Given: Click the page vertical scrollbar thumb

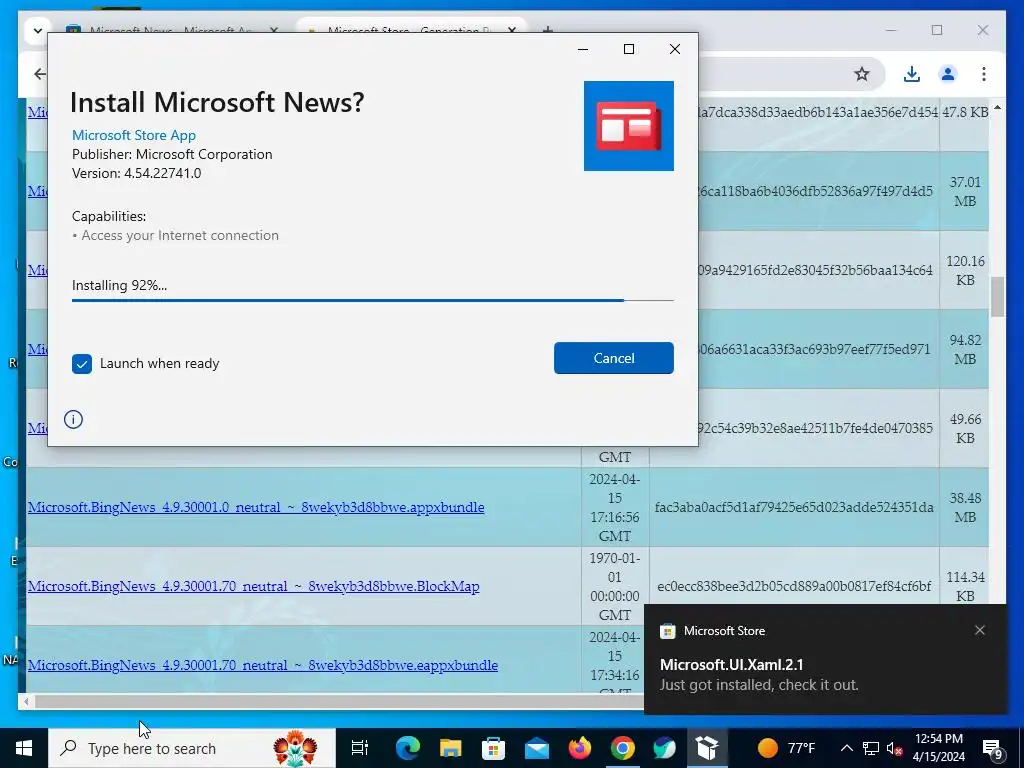Looking at the screenshot, I should click(997, 297).
